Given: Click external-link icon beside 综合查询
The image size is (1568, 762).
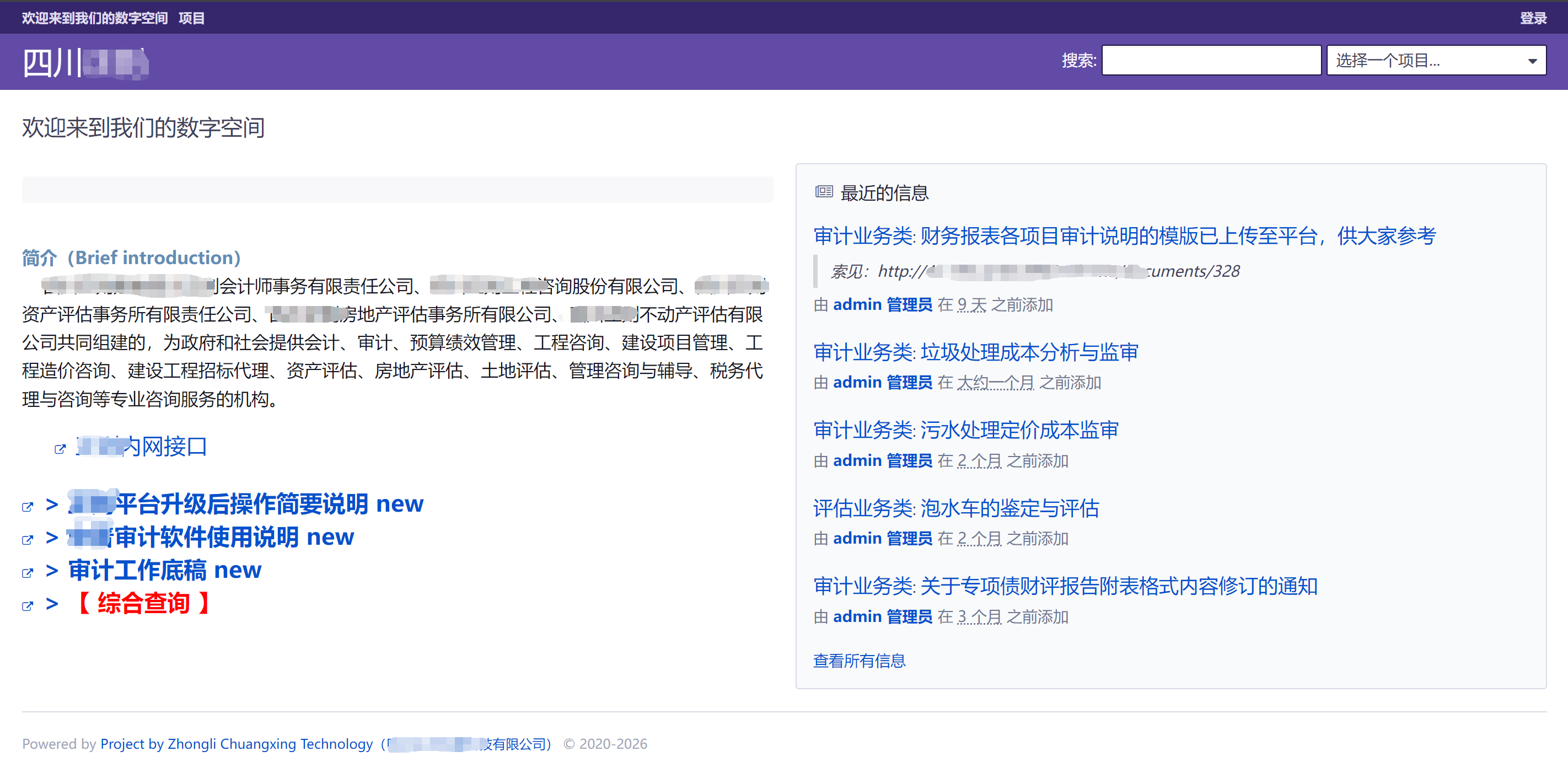Looking at the screenshot, I should pyautogui.click(x=28, y=606).
